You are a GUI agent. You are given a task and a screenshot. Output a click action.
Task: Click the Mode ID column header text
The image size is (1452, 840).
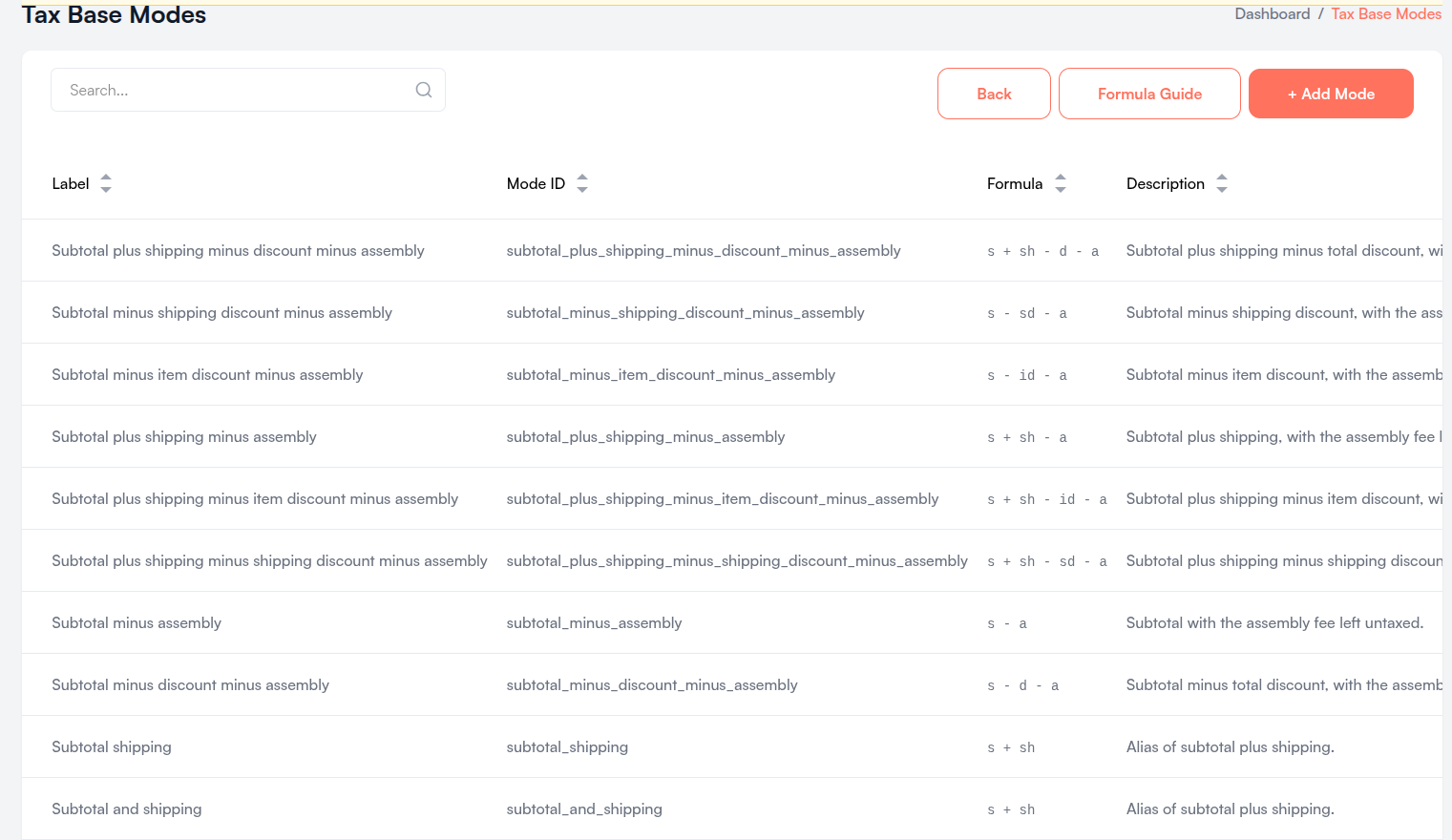coord(536,183)
